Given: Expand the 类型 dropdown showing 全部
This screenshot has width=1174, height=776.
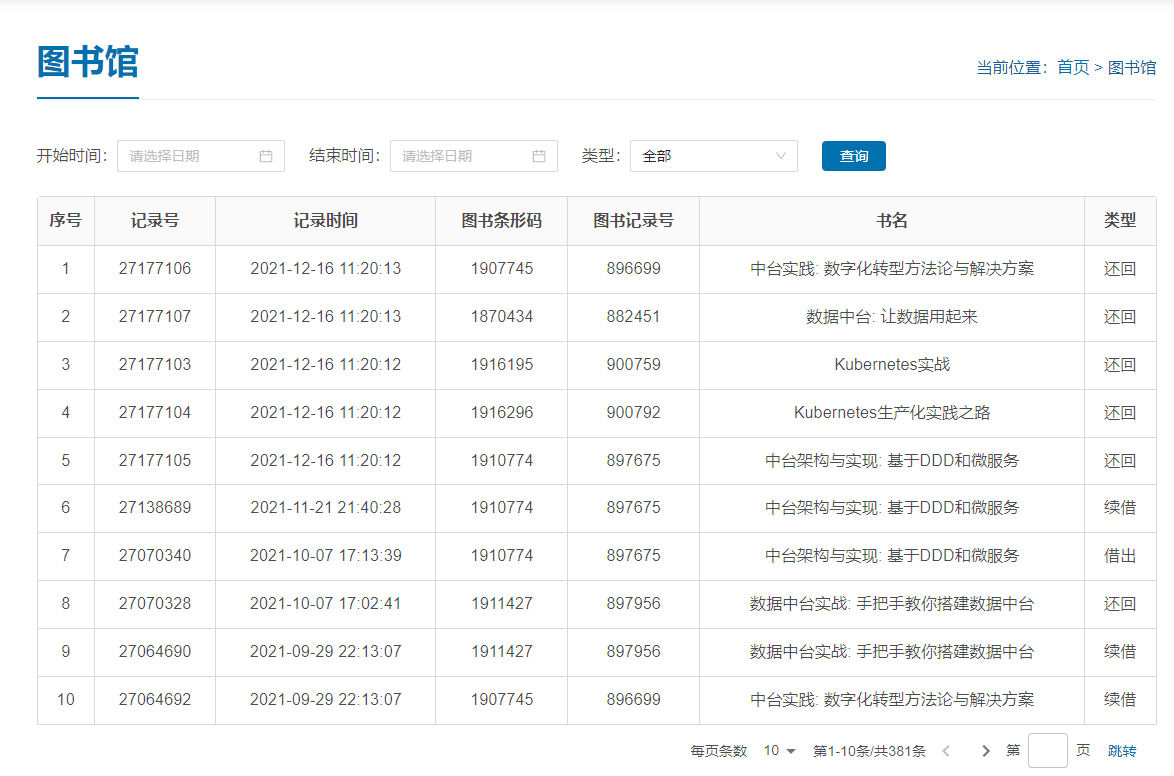Looking at the screenshot, I should [713, 156].
